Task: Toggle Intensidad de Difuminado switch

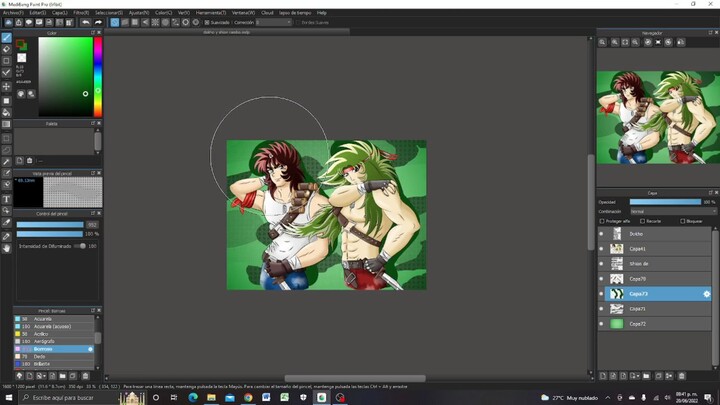Action: [81, 246]
